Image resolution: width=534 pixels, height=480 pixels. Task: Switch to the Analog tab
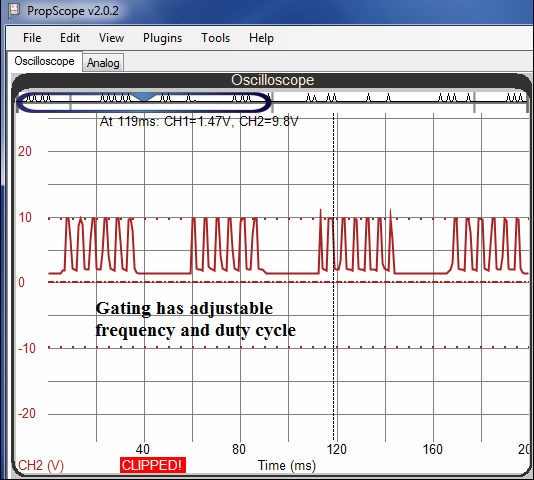[103, 63]
